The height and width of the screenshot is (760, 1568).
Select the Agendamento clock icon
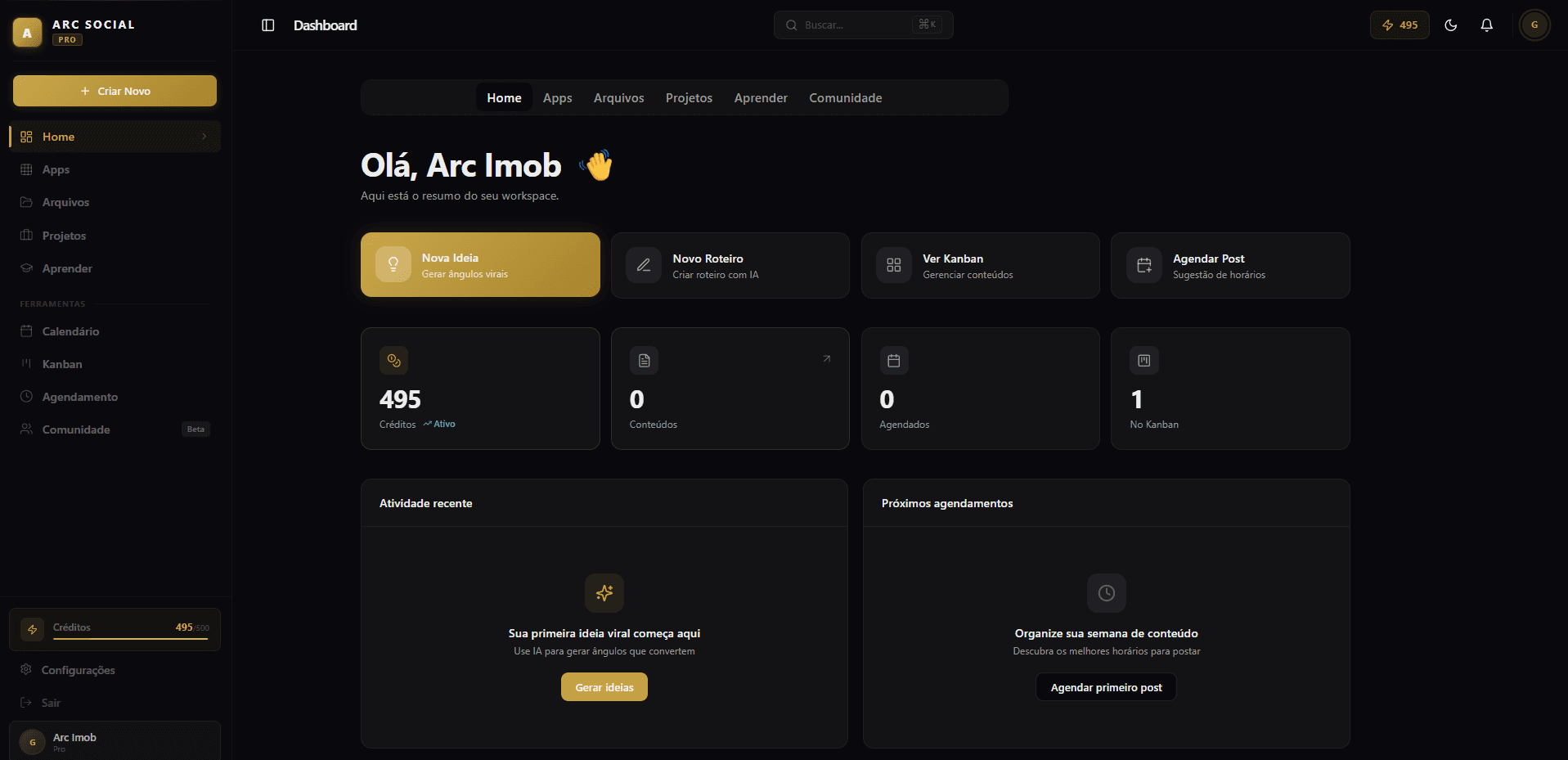click(x=25, y=397)
